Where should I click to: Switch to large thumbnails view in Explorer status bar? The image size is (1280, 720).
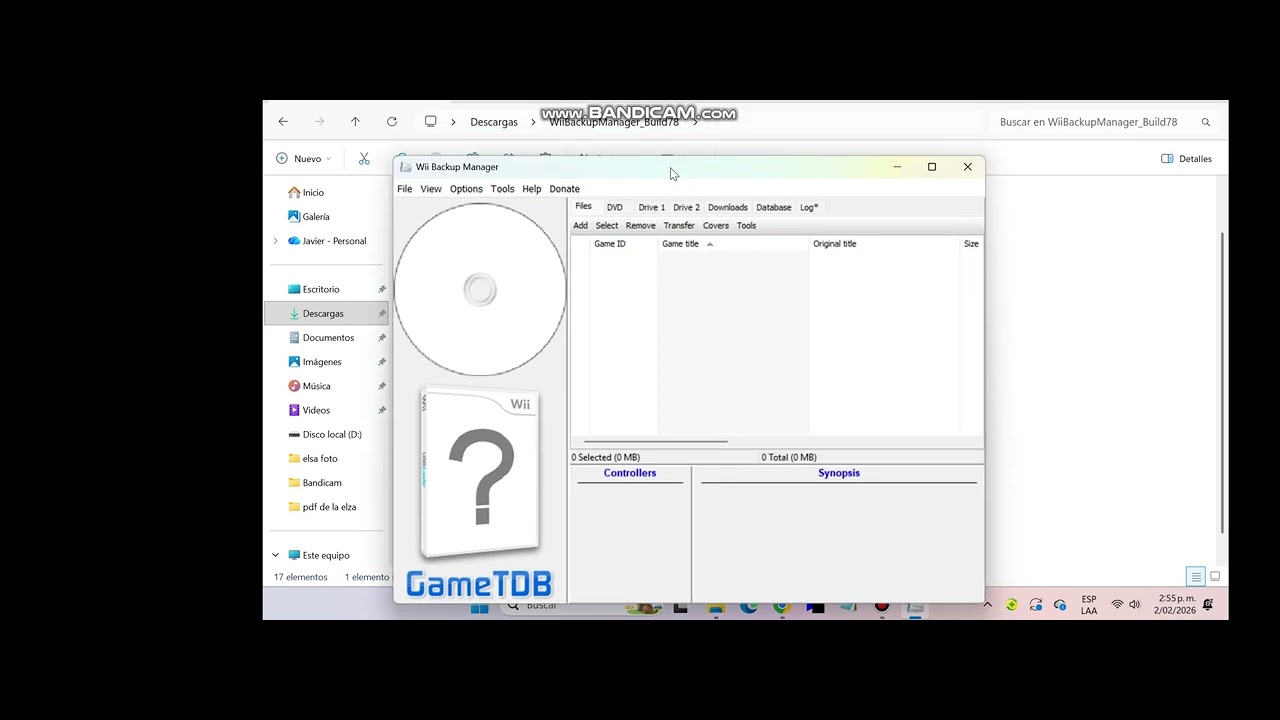click(x=1215, y=577)
